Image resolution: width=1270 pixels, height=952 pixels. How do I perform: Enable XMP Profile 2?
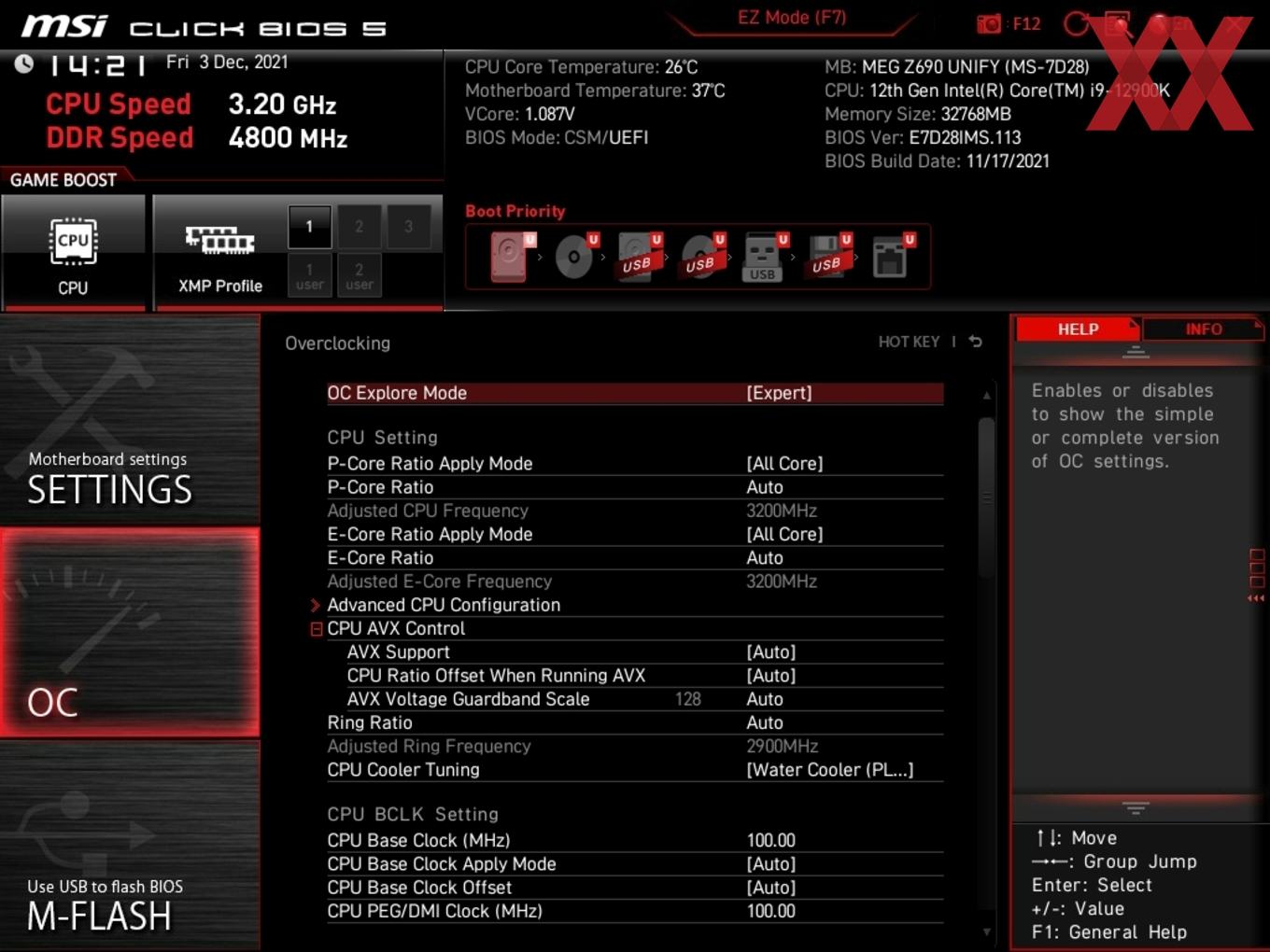(x=359, y=226)
